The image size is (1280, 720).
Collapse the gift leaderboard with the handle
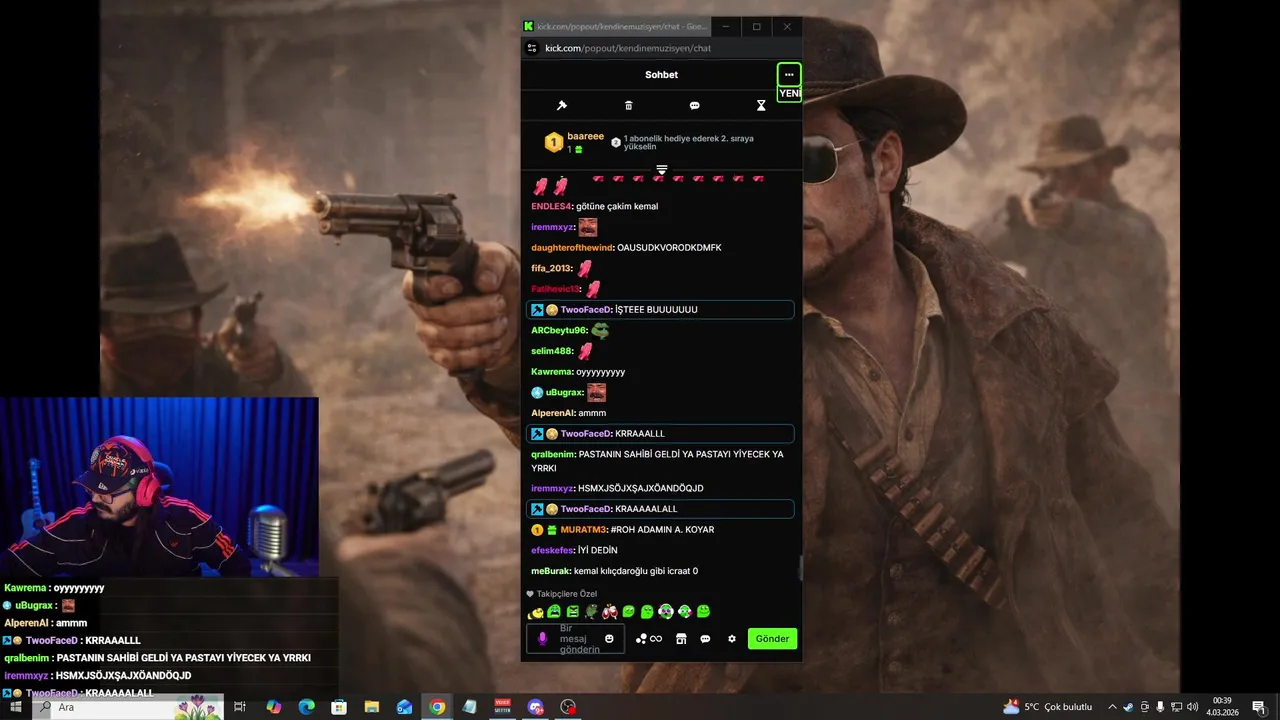(x=661, y=169)
